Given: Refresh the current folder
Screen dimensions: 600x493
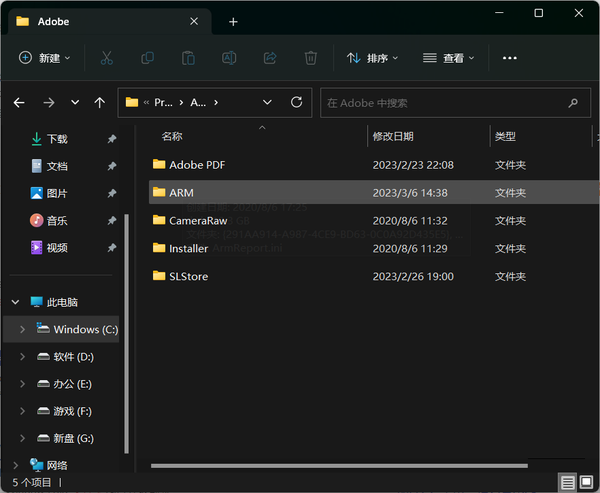Looking at the screenshot, I should coord(296,103).
